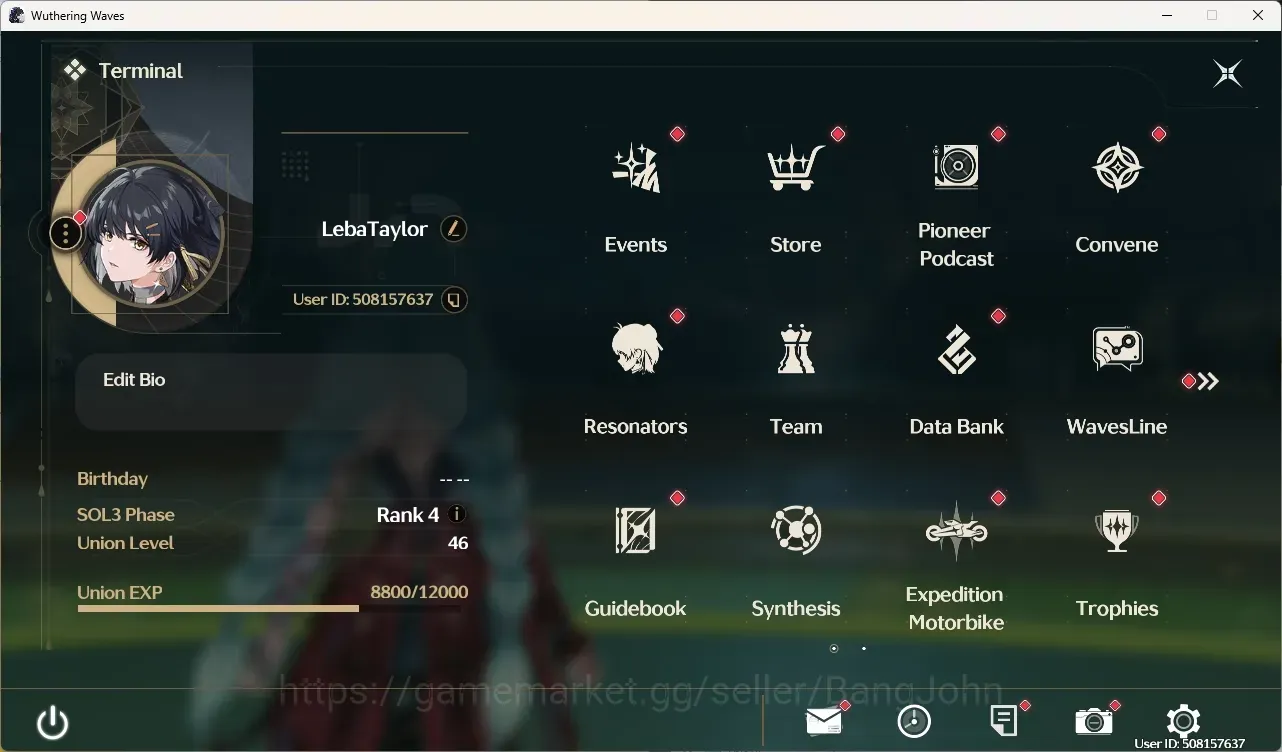
Task: Open the WavesLine chat icon
Action: pyautogui.click(x=1117, y=349)
